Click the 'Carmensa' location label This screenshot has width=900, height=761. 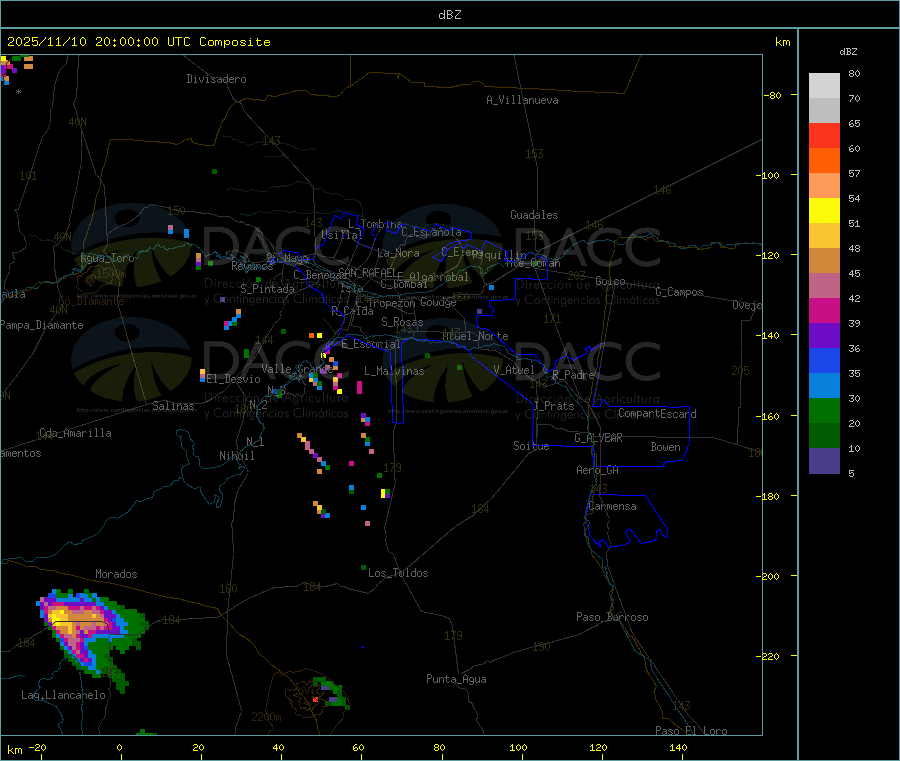612,506
